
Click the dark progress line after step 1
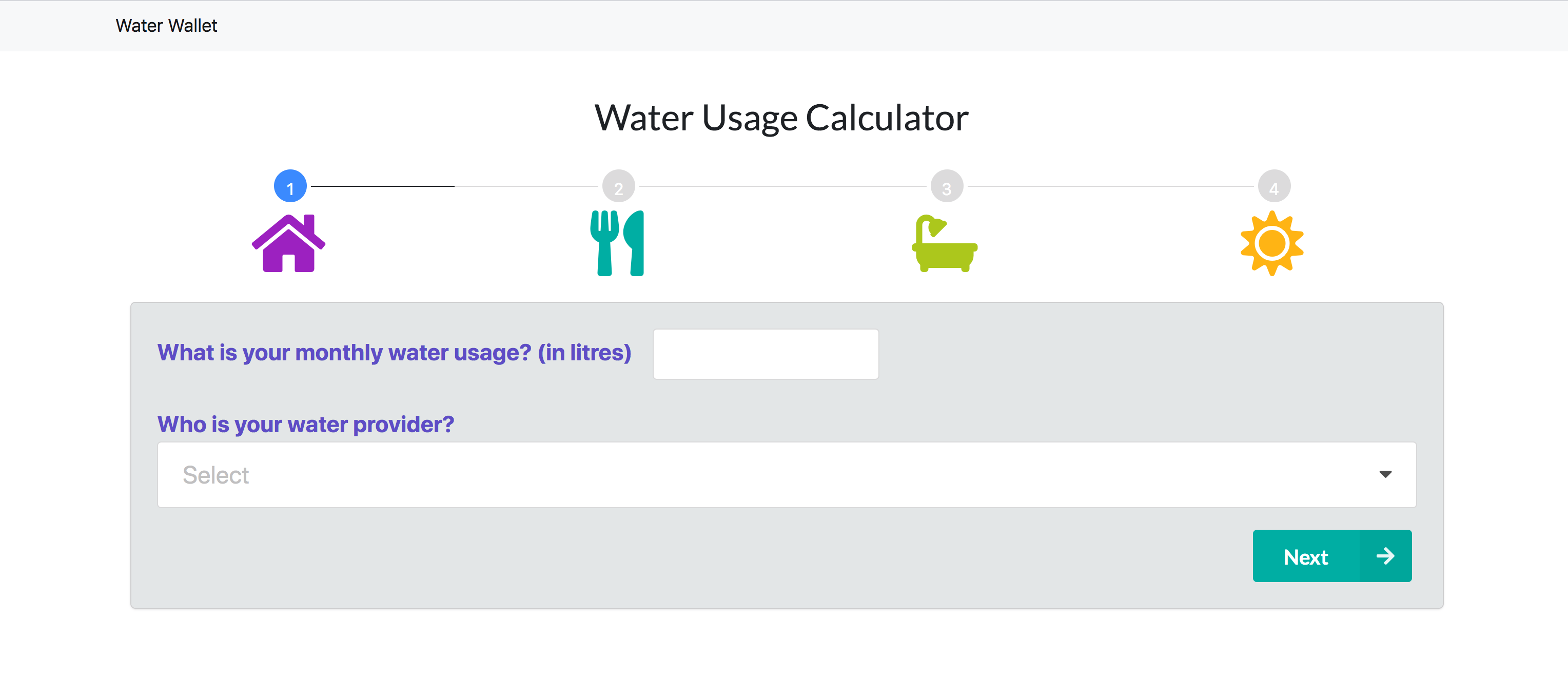pos(382,186)
